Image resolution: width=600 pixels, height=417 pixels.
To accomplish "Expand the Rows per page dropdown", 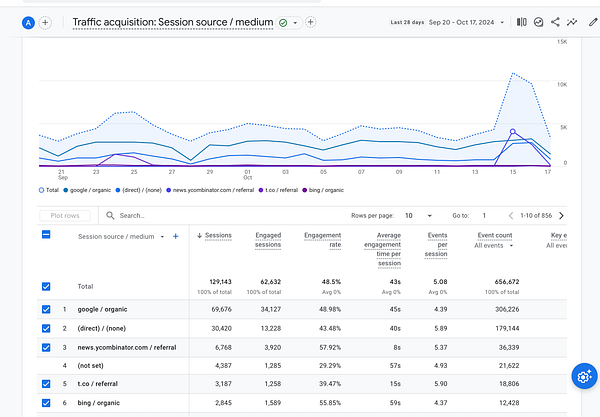I will tap(420, 215).
